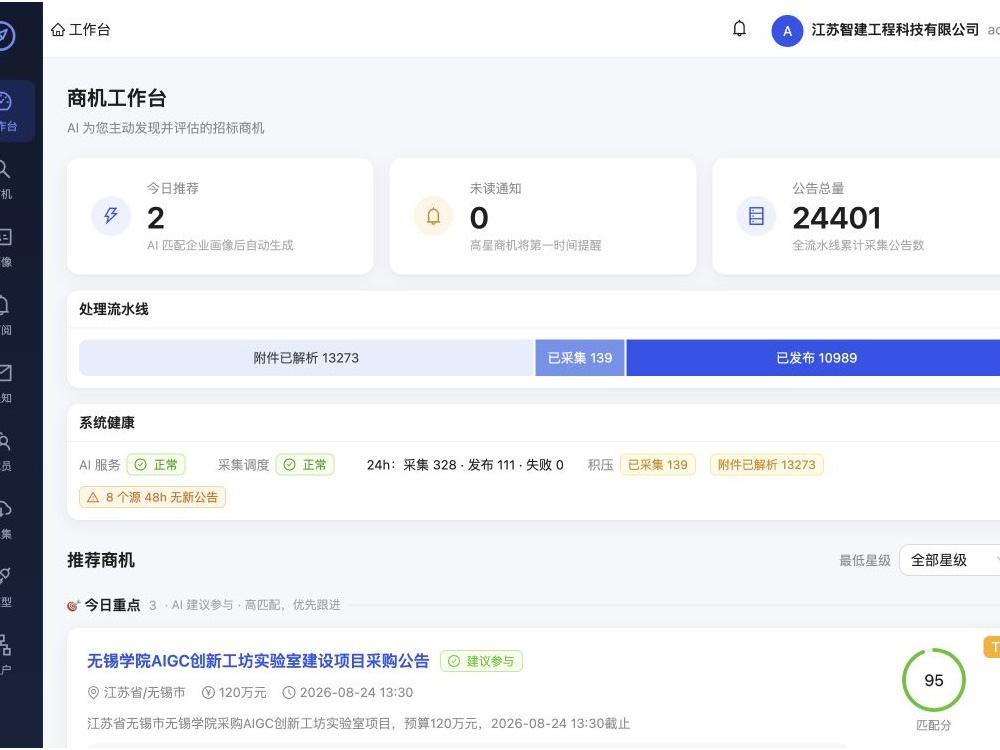Click the clock icon before the deadline
1000x750 pixels.
(289, 693)
